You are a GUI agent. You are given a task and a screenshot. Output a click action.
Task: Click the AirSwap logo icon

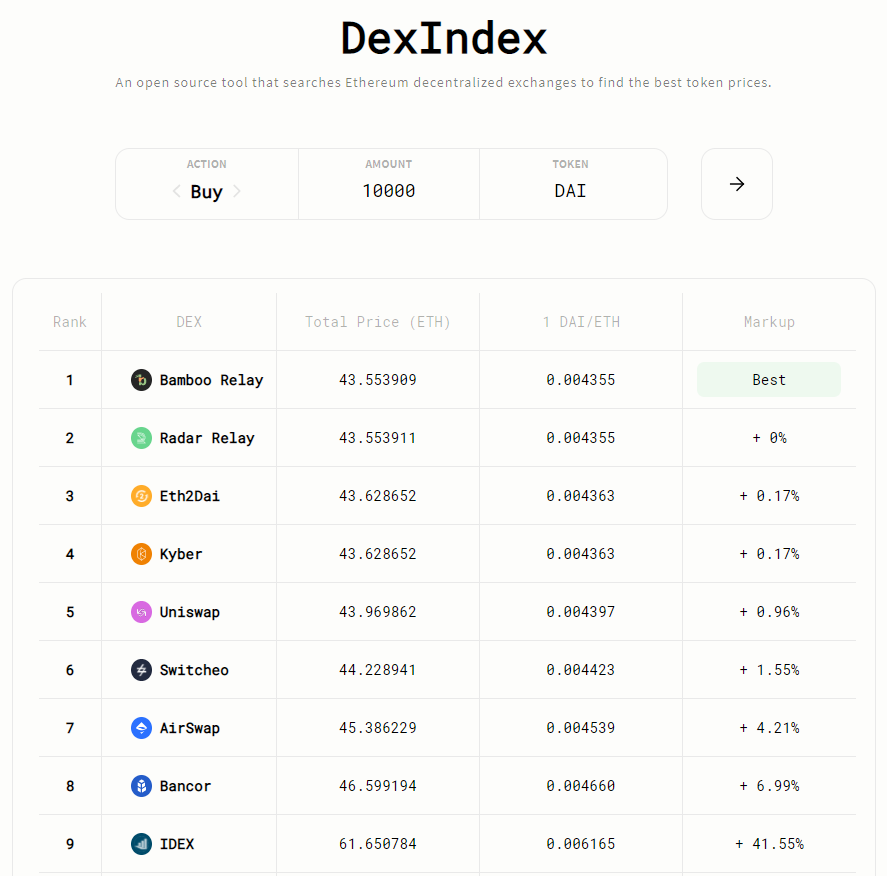tap(141, 728)
